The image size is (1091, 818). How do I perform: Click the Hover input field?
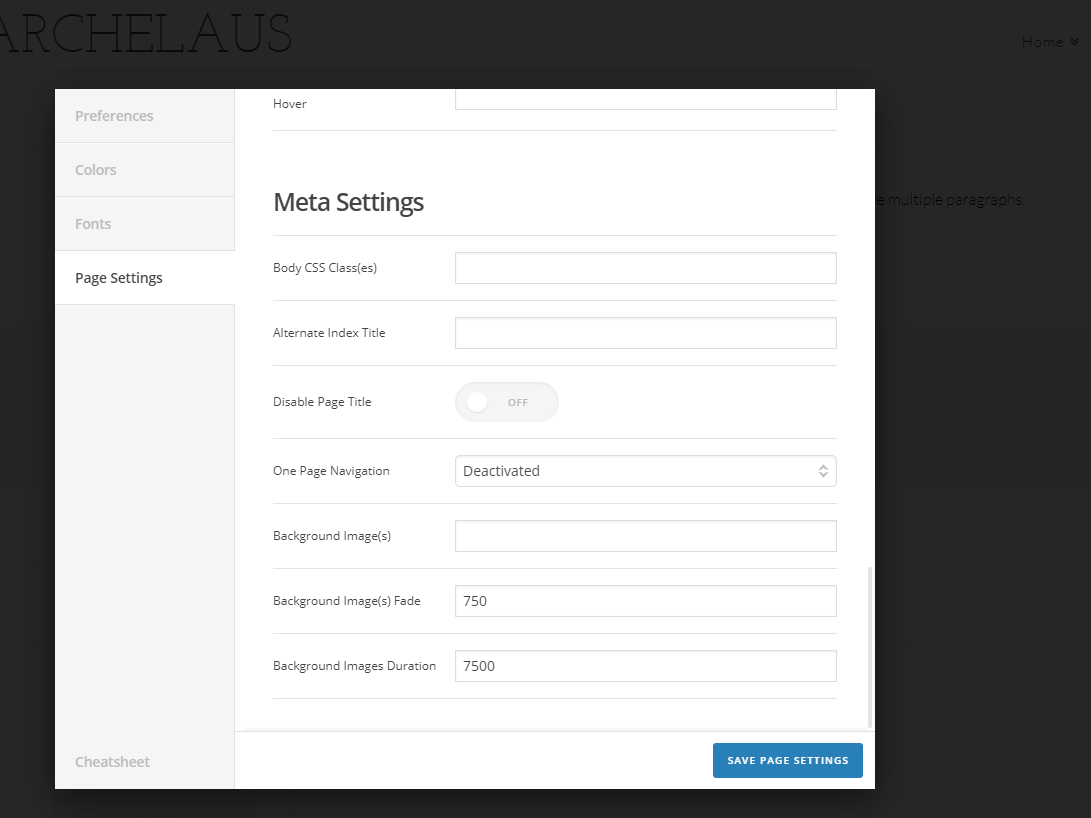pos(645,99)
